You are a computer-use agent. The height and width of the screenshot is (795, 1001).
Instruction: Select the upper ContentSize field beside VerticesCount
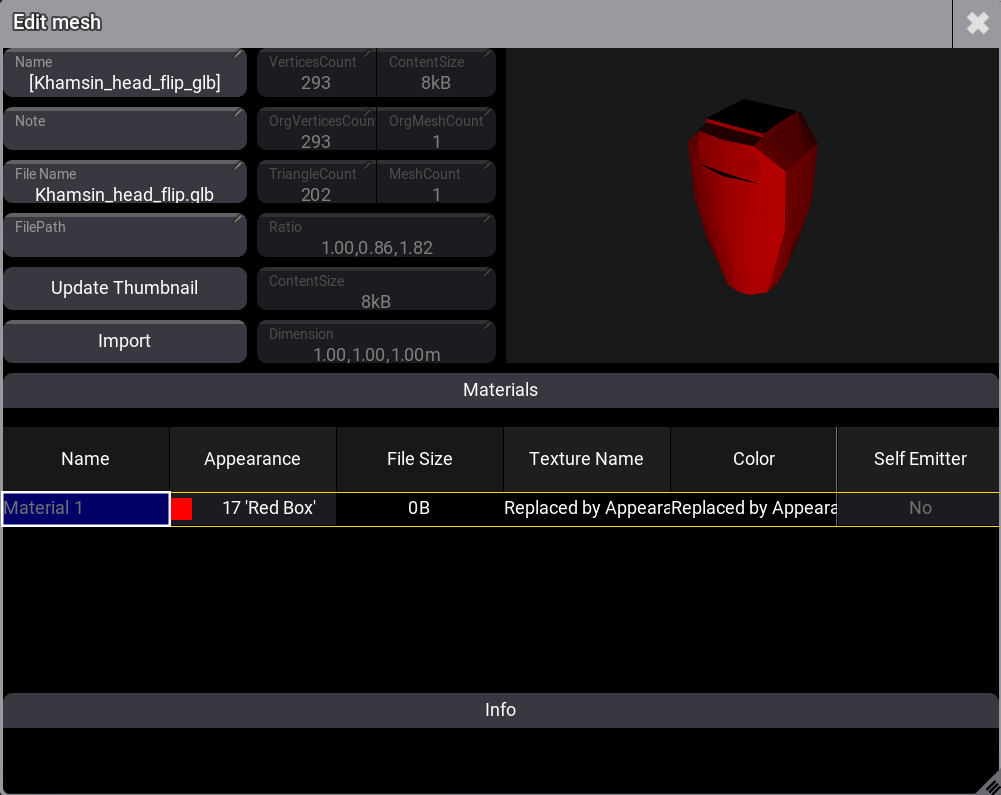436,73
